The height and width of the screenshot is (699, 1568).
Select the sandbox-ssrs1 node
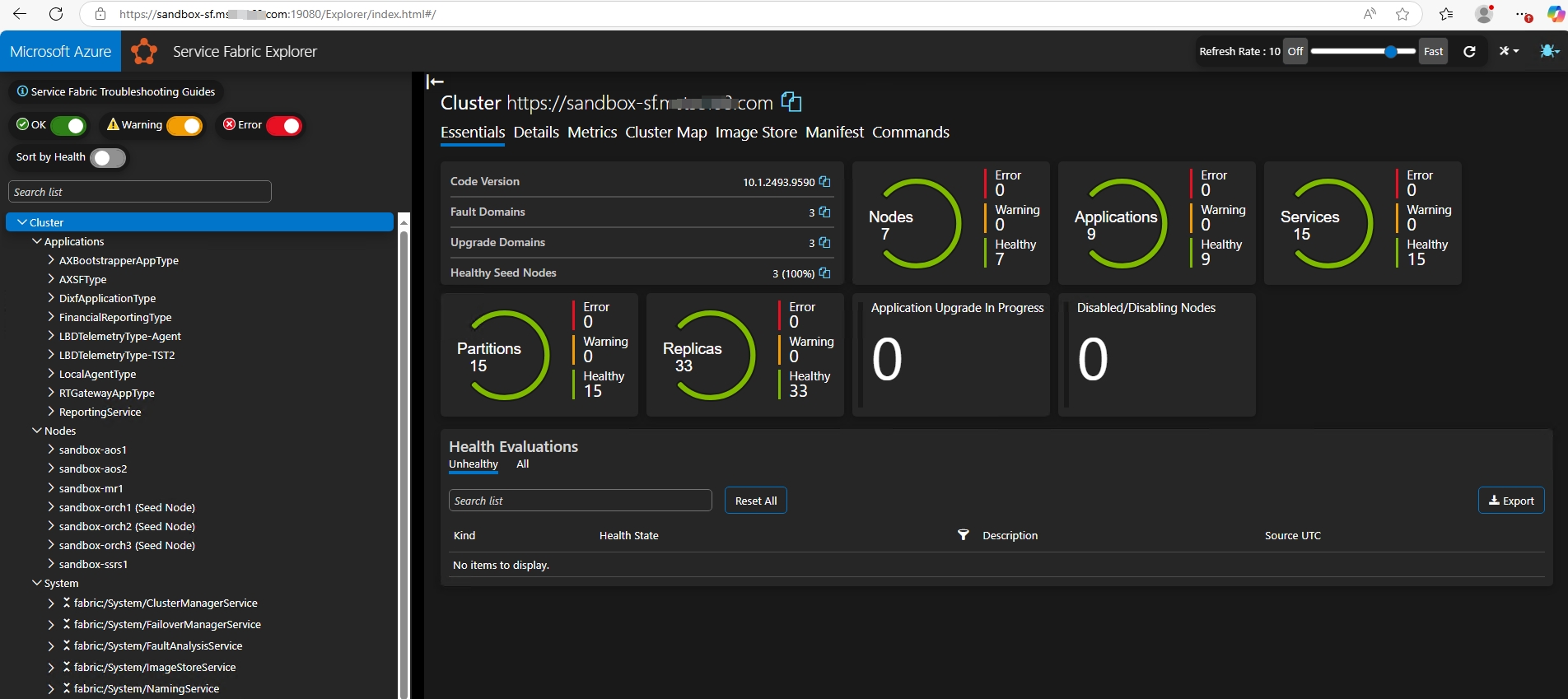(x=93, y=564)
